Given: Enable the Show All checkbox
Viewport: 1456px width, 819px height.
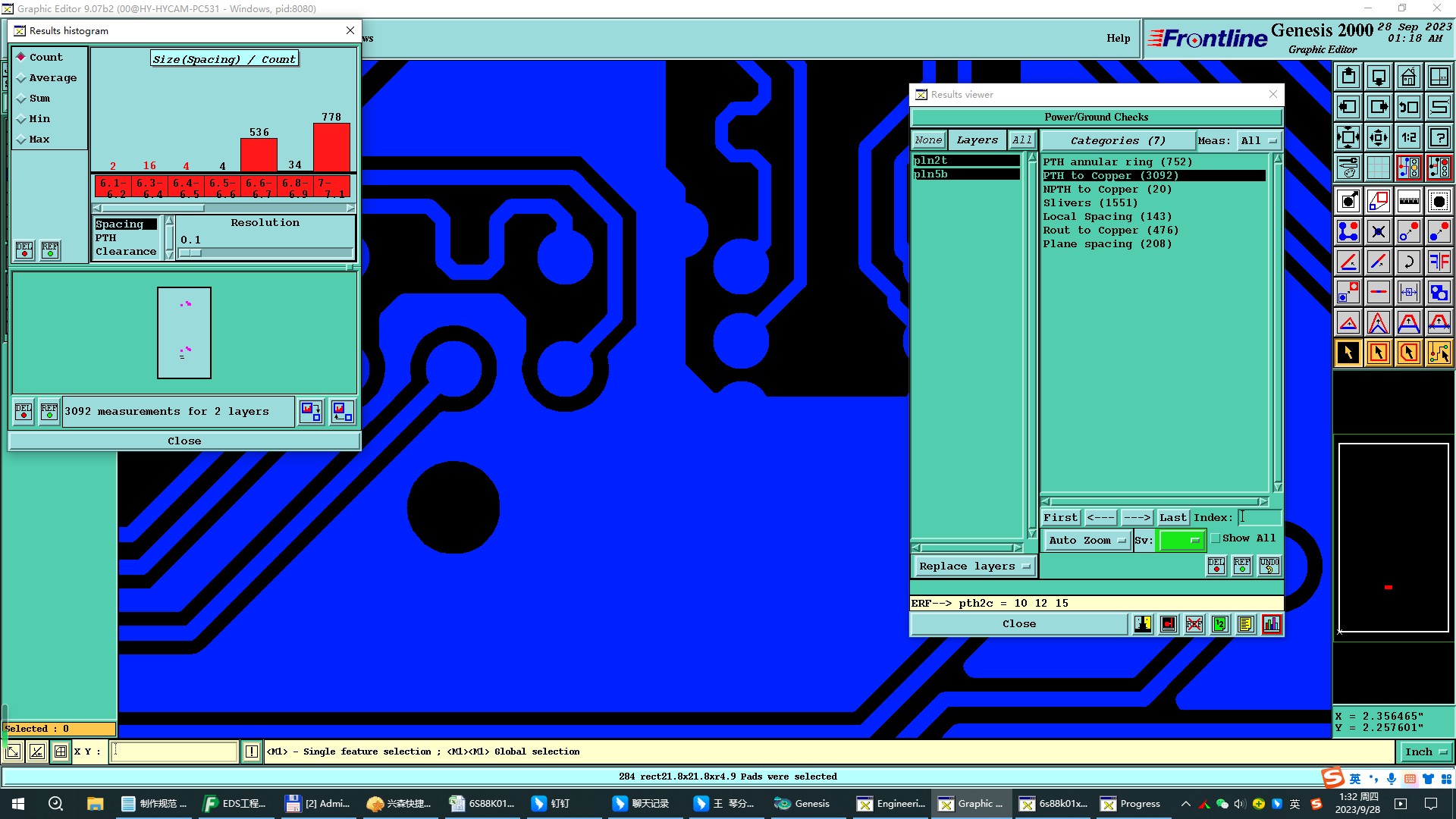Looking at the screenshot, I should 1216,538.
